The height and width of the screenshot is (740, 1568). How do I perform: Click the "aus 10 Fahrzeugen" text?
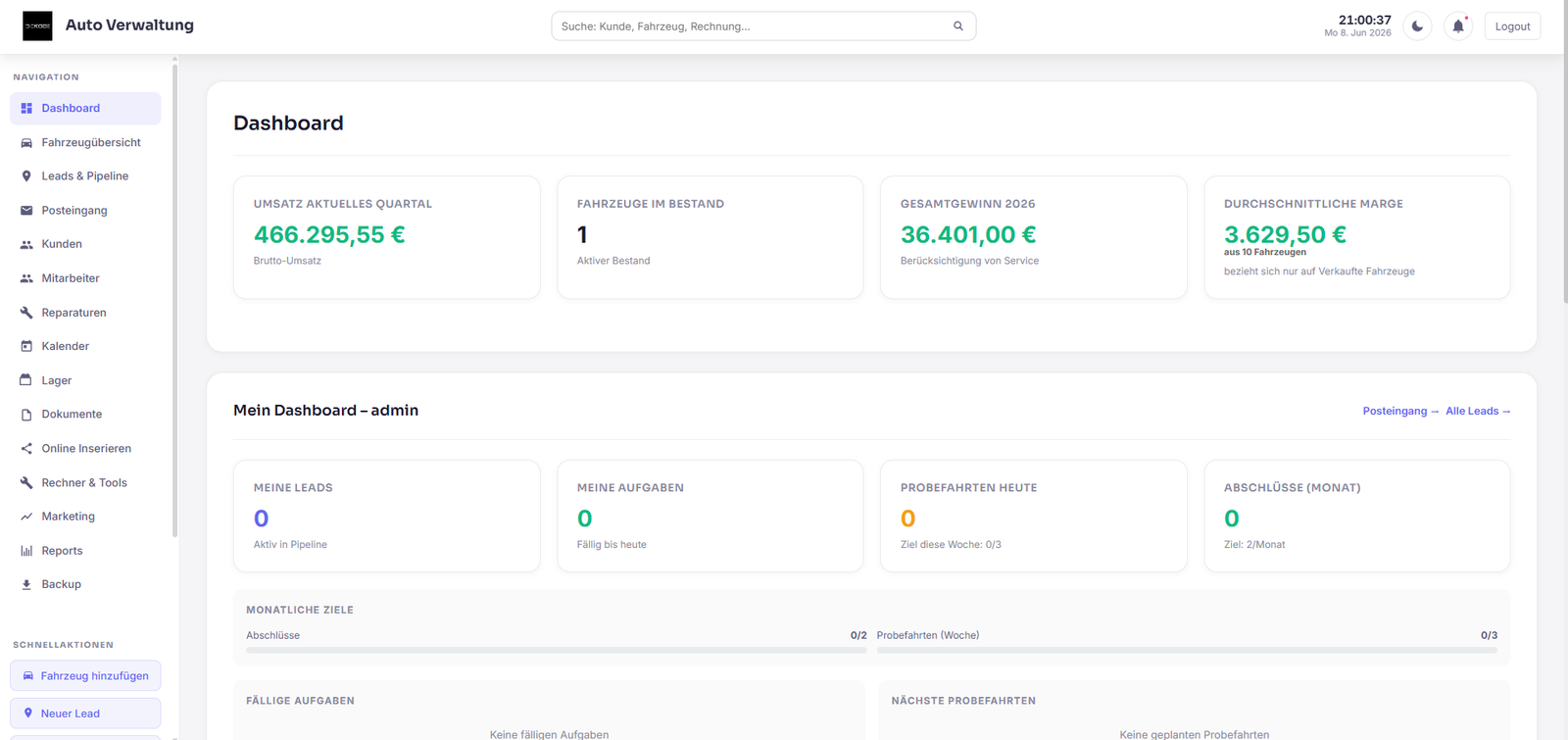pyautogui.click(x=1264, y=252)
